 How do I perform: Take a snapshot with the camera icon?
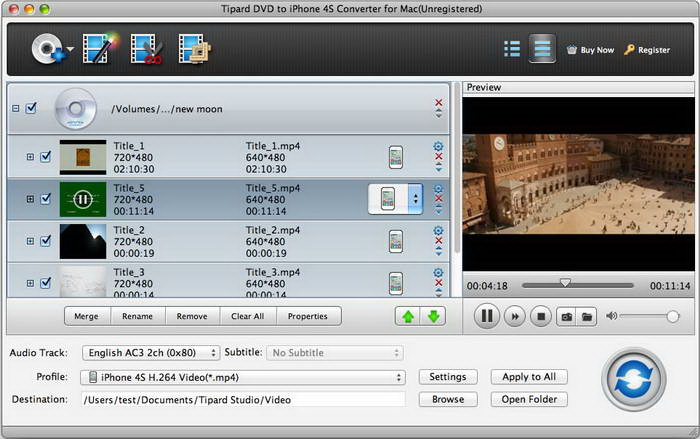[x=566, y=317]
